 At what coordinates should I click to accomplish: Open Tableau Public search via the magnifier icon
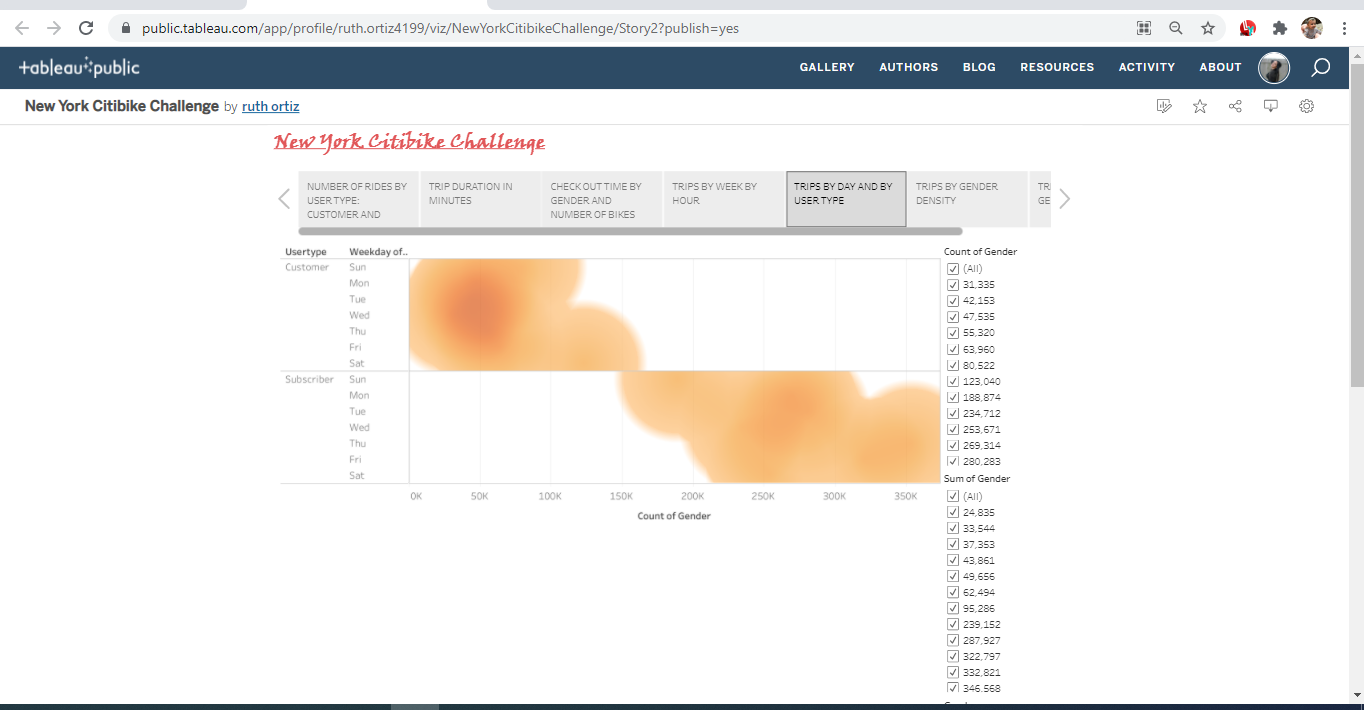tap(1319, 67)
